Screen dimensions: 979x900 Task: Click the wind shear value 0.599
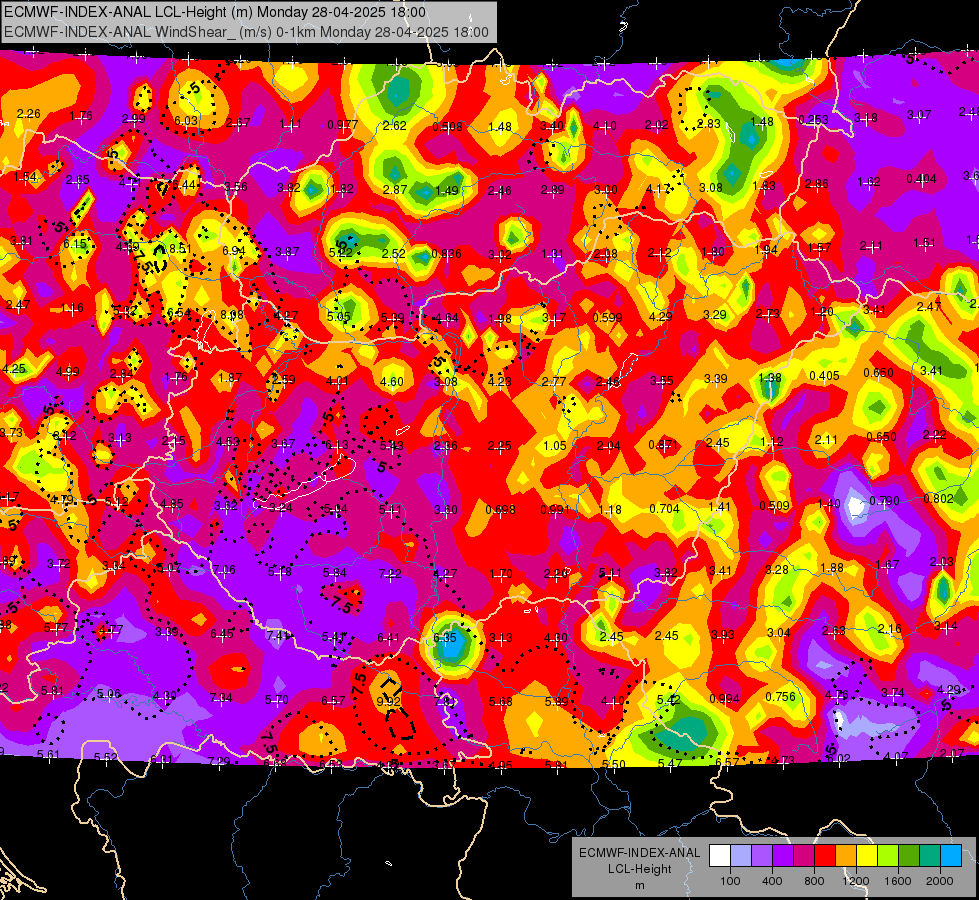tap(608, 317)
